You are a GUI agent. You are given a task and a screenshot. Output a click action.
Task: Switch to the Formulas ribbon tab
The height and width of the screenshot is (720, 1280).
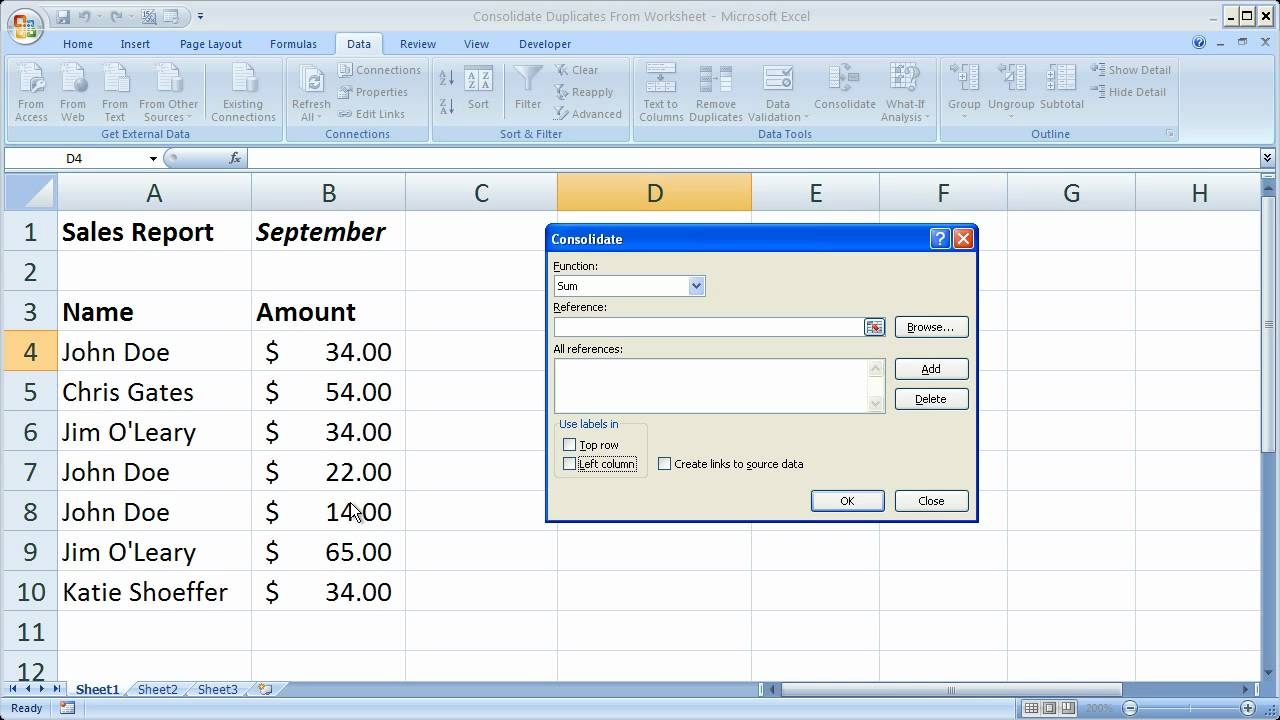pyautogui.click(x=293, y=43)
